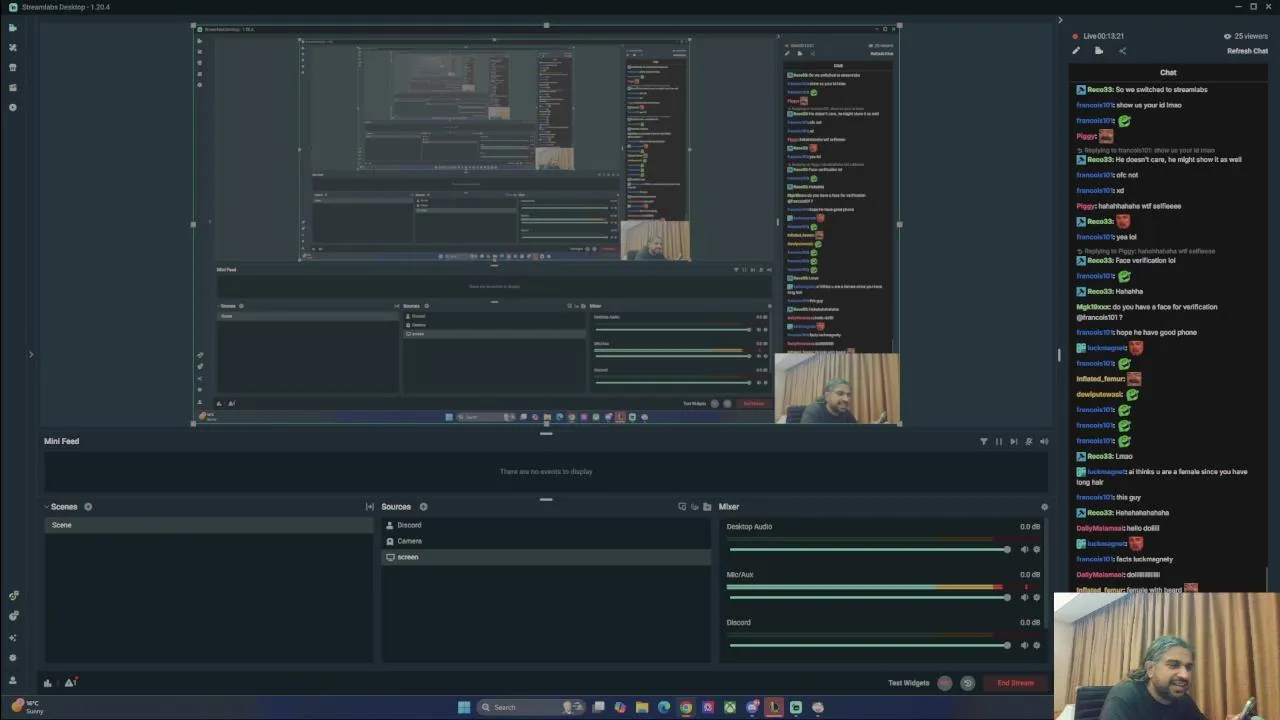Image resolution: width=1280 pixels, height=720 pixels.
Task: Select the screen source
Action: [x=546, y=557]
